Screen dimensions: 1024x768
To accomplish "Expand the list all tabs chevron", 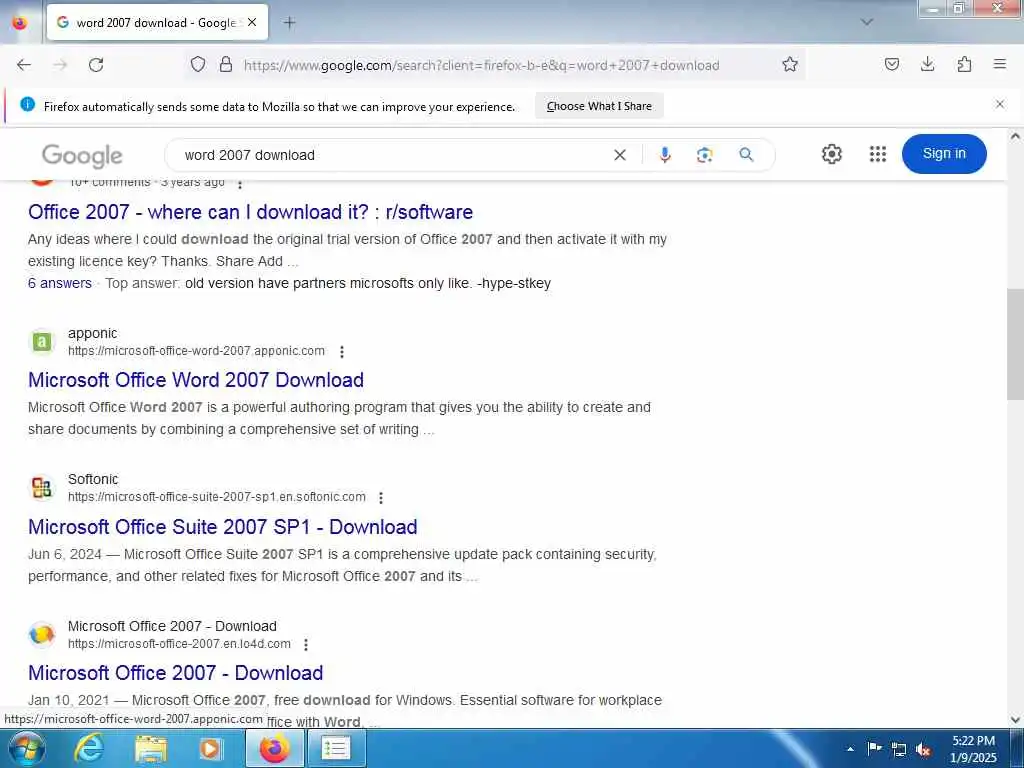I will pyautogui.click(x=867, y=22).
